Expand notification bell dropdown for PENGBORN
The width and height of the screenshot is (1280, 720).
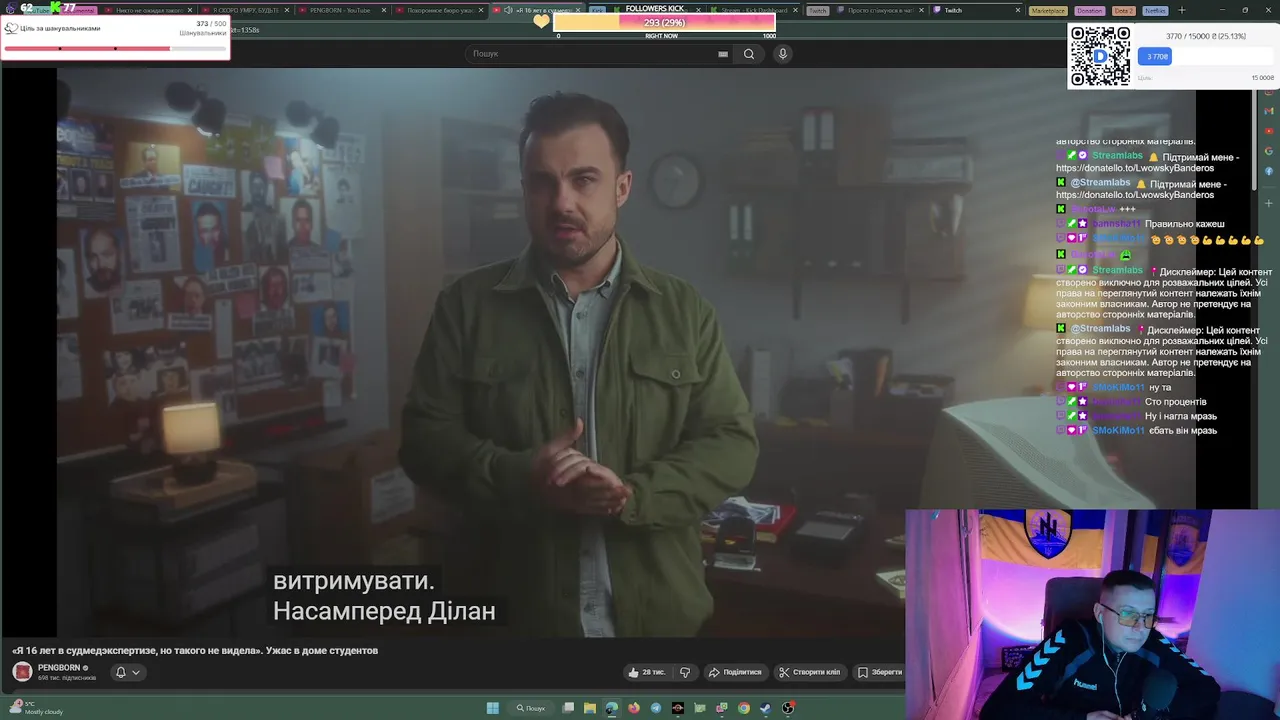tap(127, 672)
